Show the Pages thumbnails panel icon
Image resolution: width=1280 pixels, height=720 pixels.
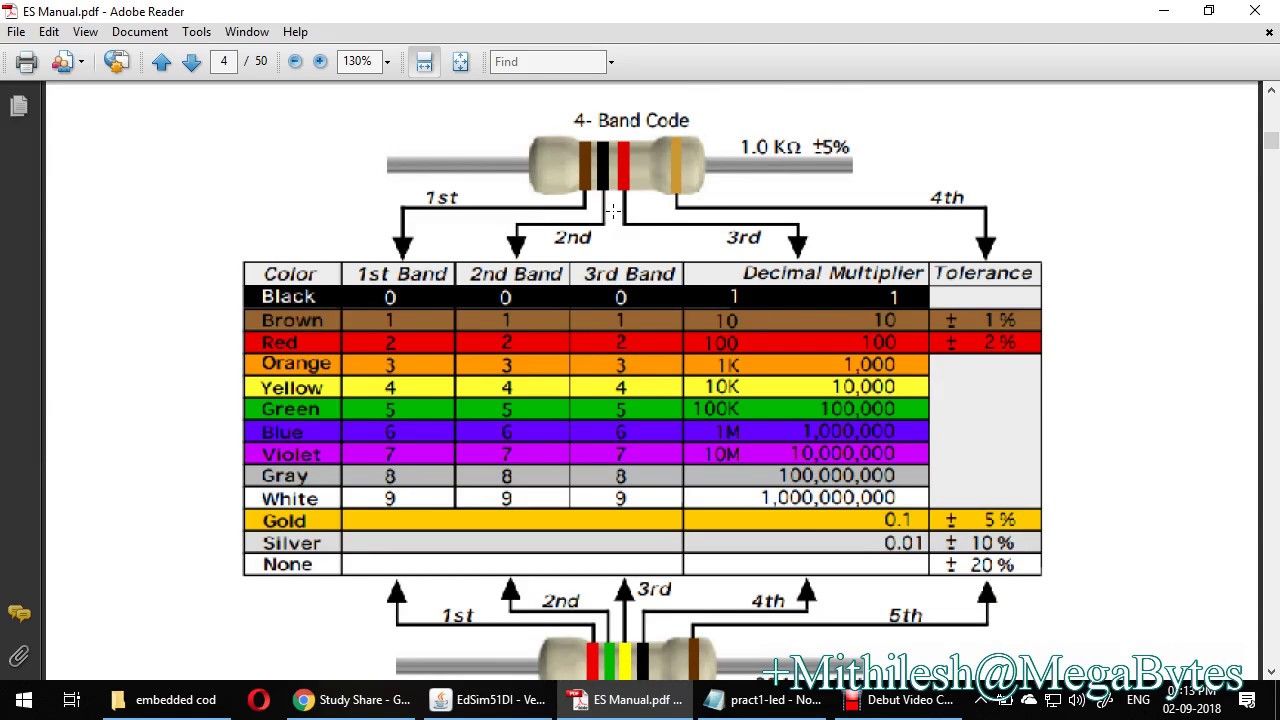tap(18, 106)
